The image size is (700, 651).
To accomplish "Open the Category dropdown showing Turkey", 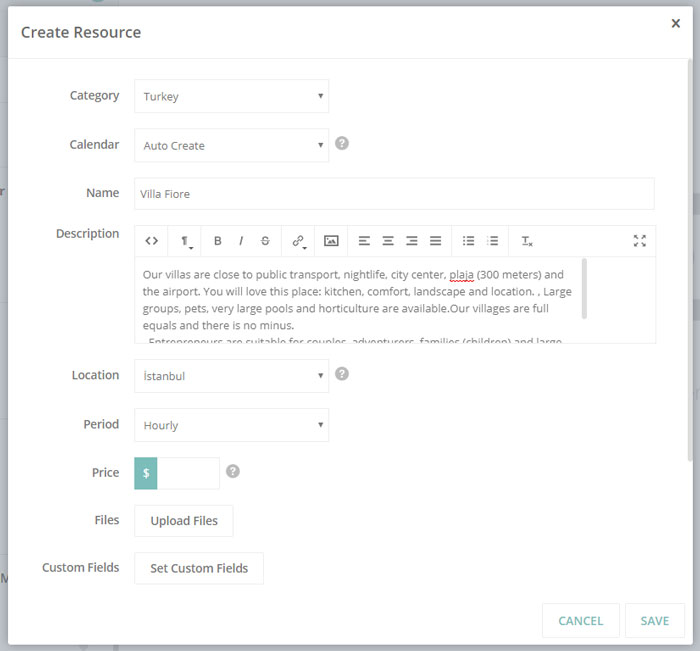I will [232, 96].
